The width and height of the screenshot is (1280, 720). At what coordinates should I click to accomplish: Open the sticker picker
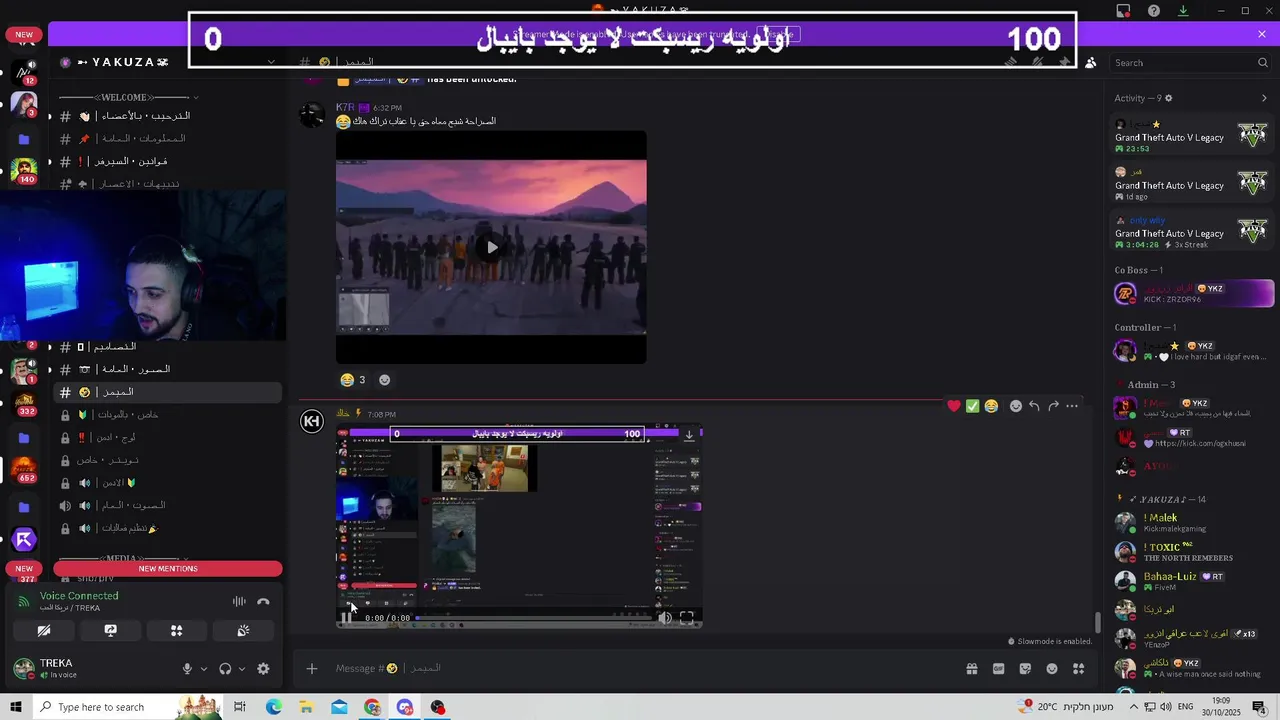pyautogui.click(x=1025, y=669)
